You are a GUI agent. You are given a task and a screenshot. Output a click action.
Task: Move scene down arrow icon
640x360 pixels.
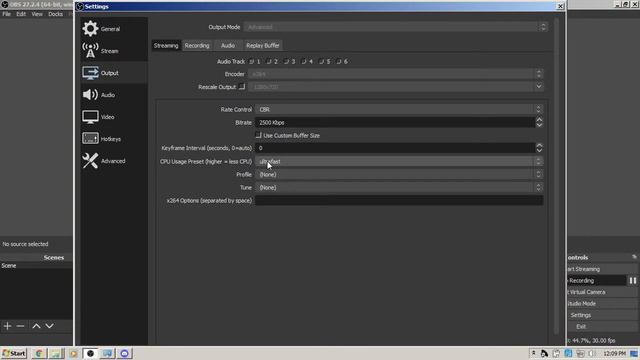click(x=49, y=326)
